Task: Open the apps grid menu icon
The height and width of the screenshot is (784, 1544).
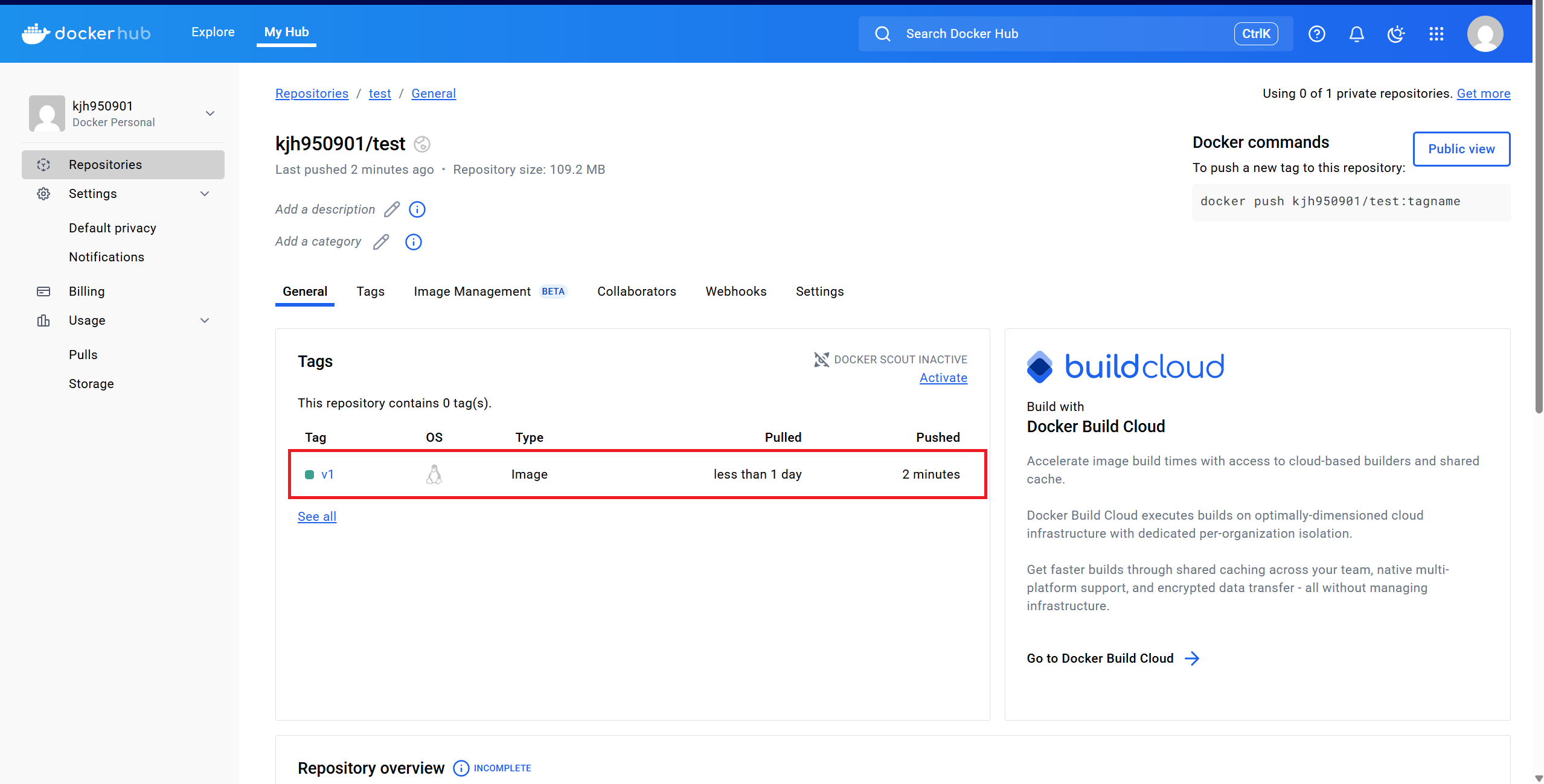Action: coord(1436,34)
